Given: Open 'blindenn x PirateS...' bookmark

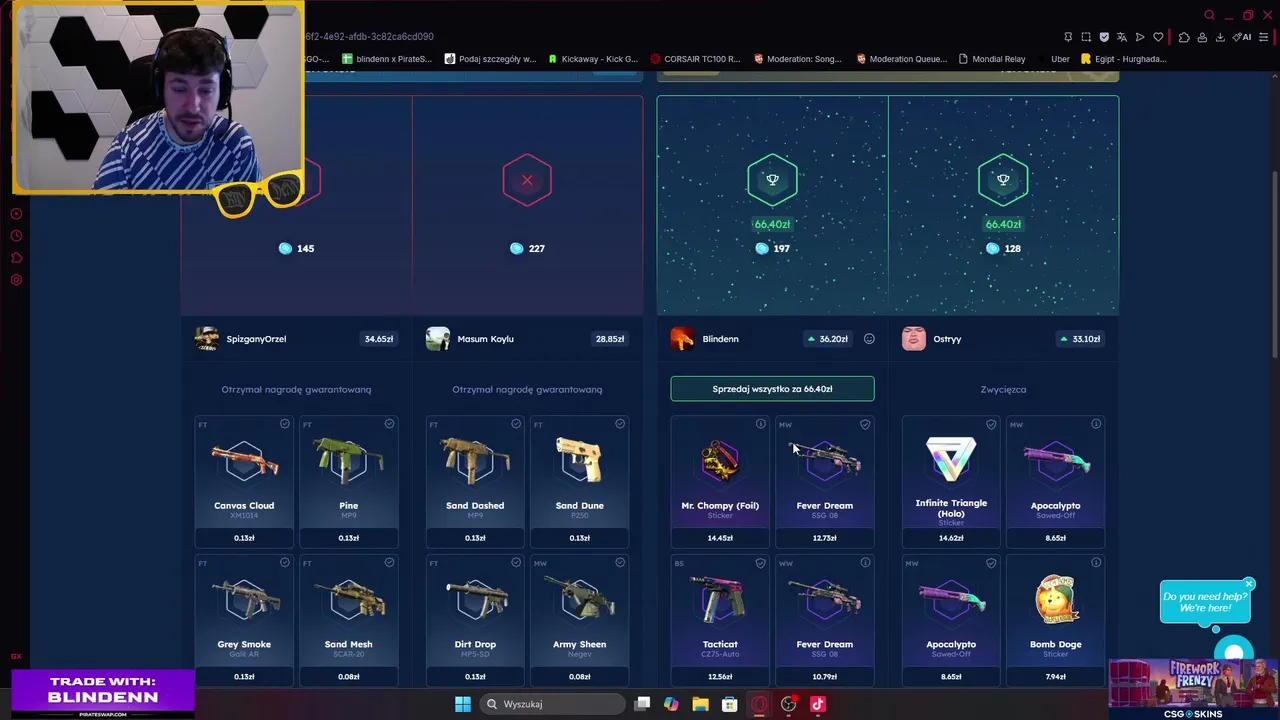Looking at the screenshot, I should 387,59.
